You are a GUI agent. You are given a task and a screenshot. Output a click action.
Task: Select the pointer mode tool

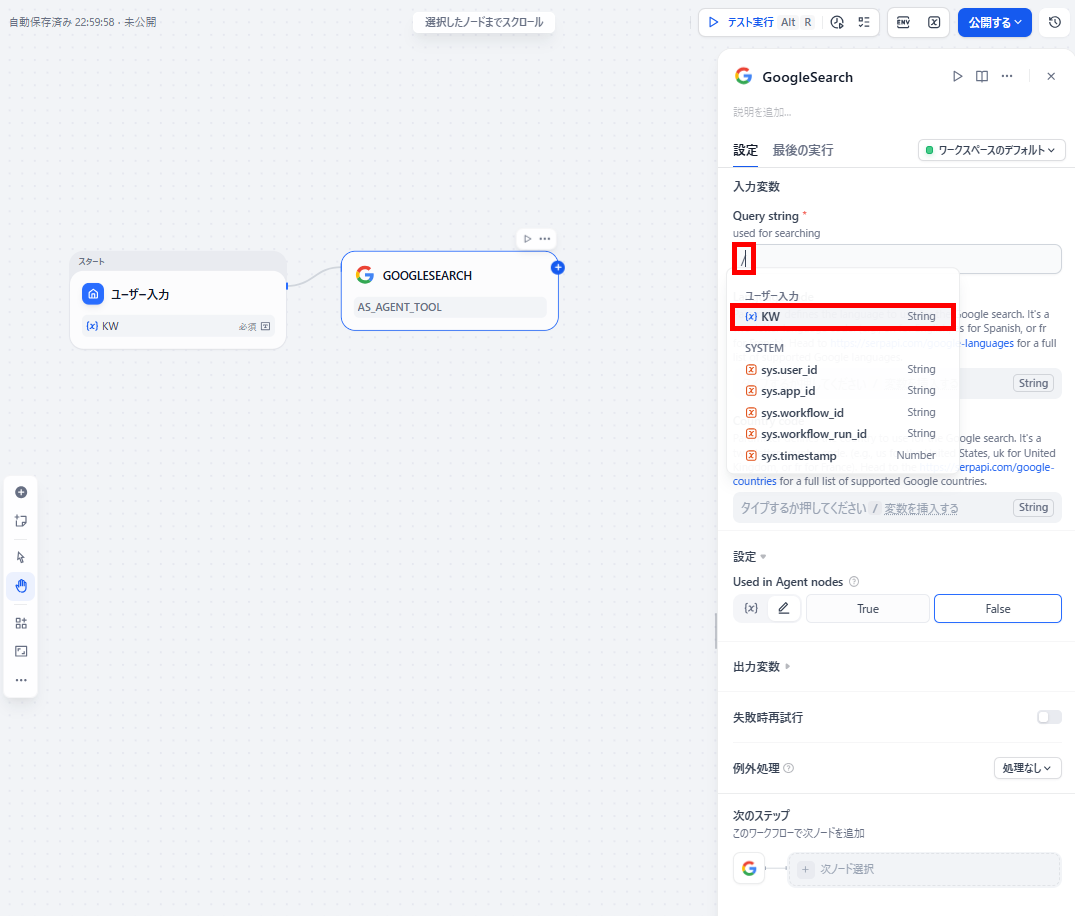coord(21,557)
